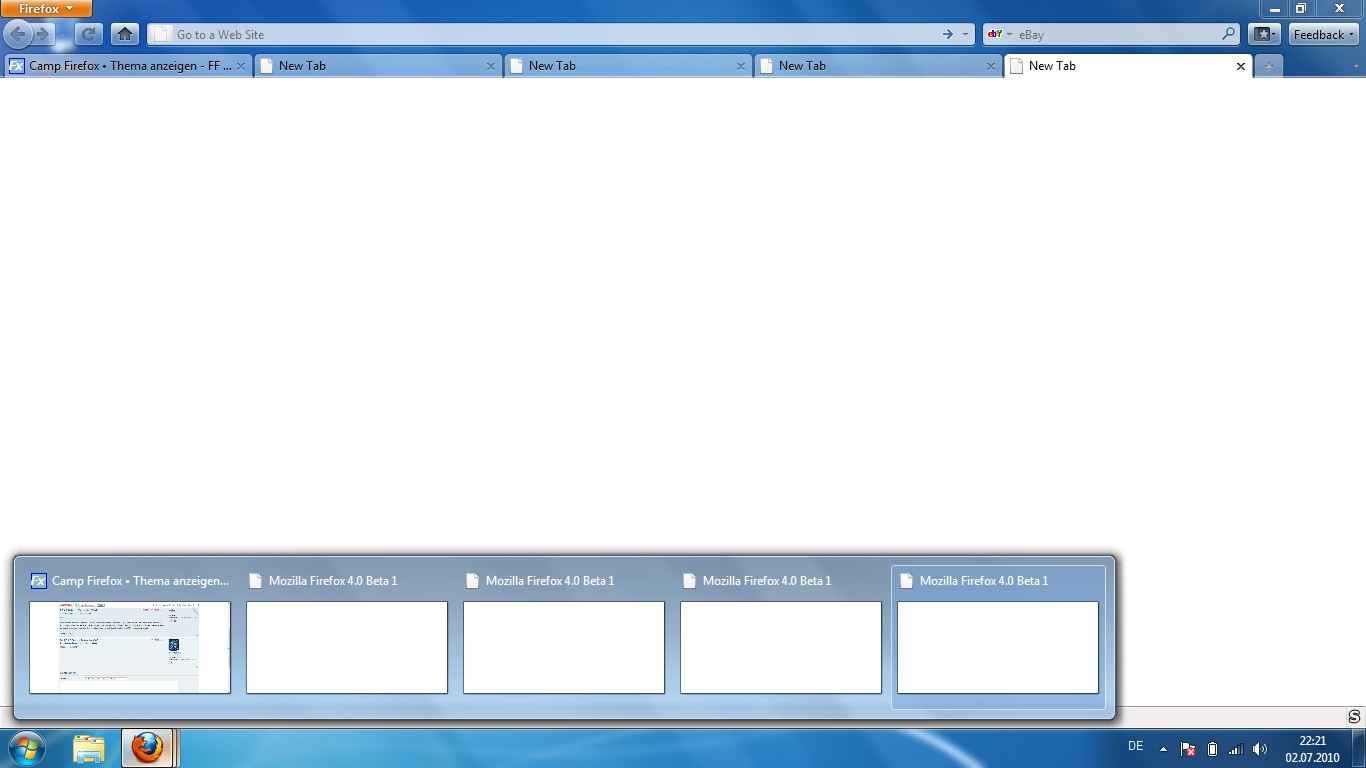Viewport: 1366px width, 768px height.
Task: Select the highlighted Mozilla Firefox 4.0 Beta 1 preview
Action: (x=998, y=637)
